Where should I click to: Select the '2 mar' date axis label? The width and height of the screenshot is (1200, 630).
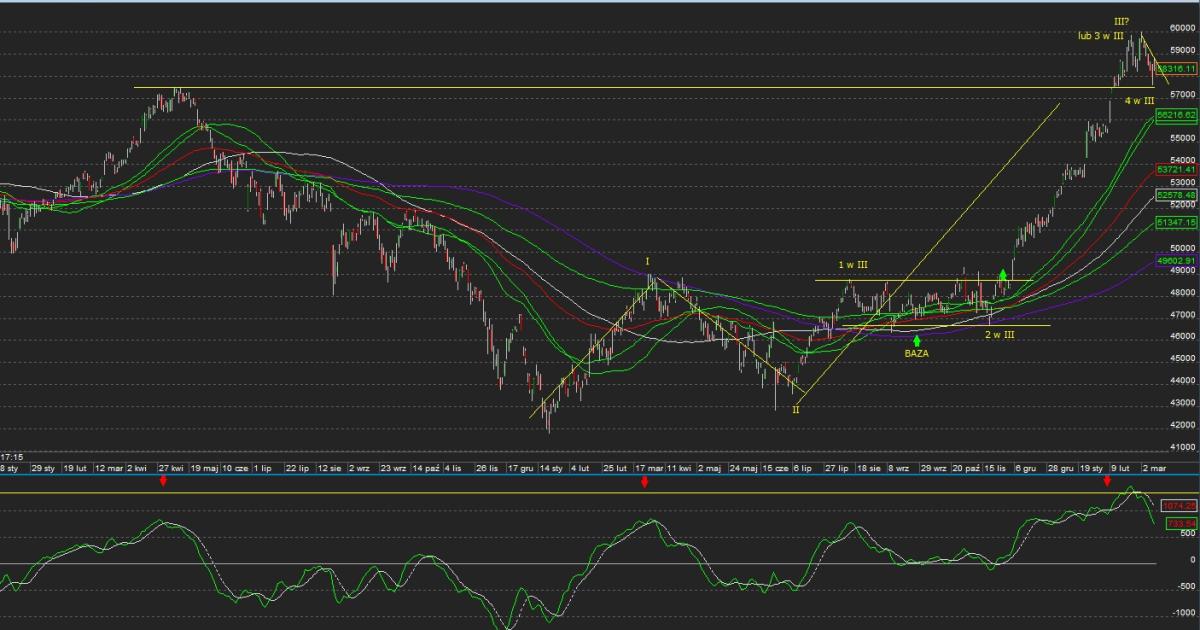(x=1153, y=467)
